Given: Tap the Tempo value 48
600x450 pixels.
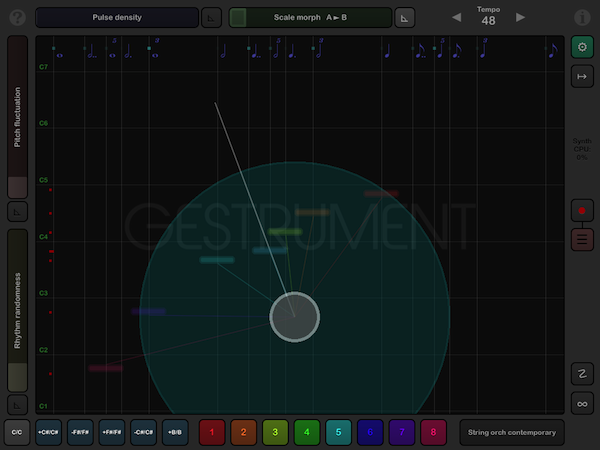Looking at the screenshot, I should (x=488, y=21).
